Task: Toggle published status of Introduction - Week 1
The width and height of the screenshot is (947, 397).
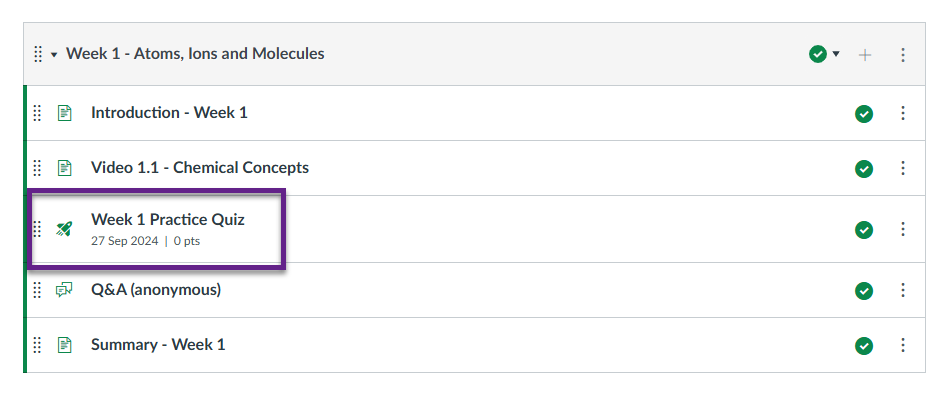Action: point(864,114)
